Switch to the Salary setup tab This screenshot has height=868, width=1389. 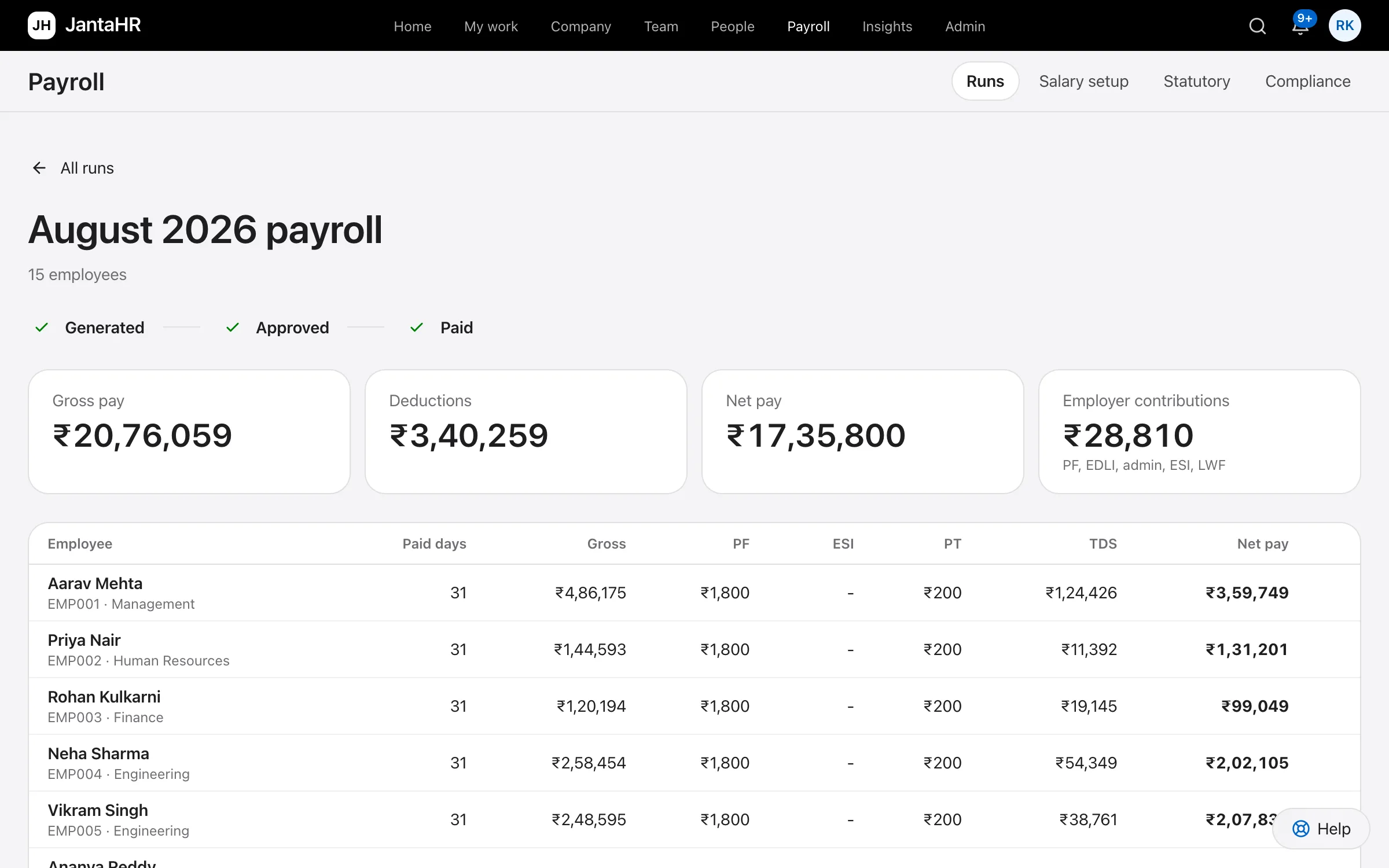click(1083, 81)
